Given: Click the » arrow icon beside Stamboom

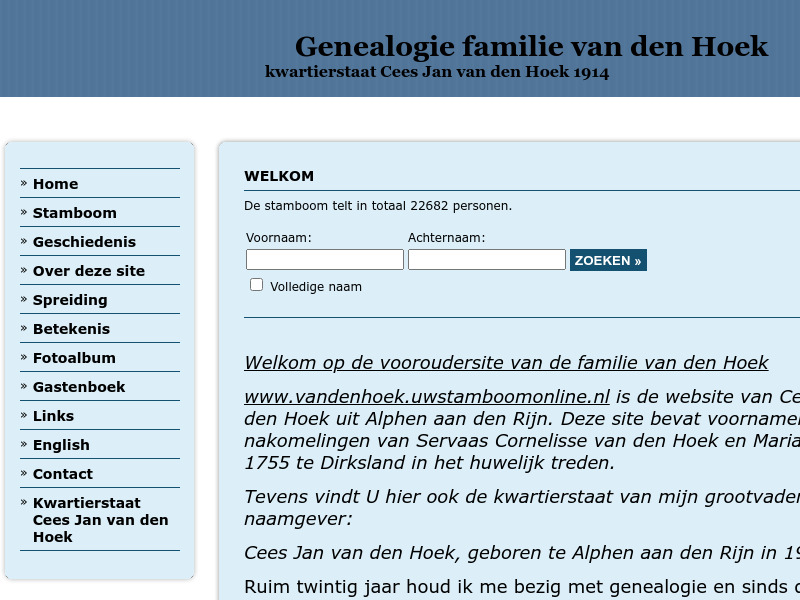Looking at the screenshot, I should pos(24,213).
